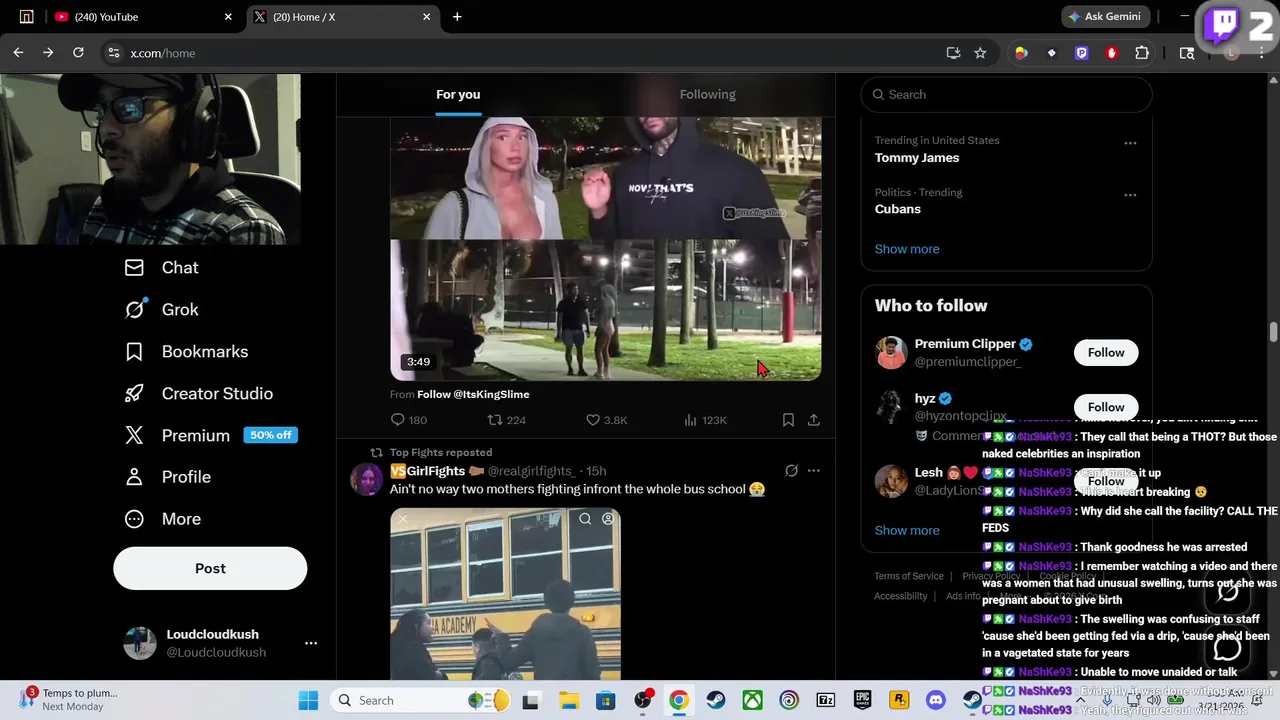Open weather widget Temps to plummet
The width and height of the screenshot is (1280, 720).
(70, 699)
